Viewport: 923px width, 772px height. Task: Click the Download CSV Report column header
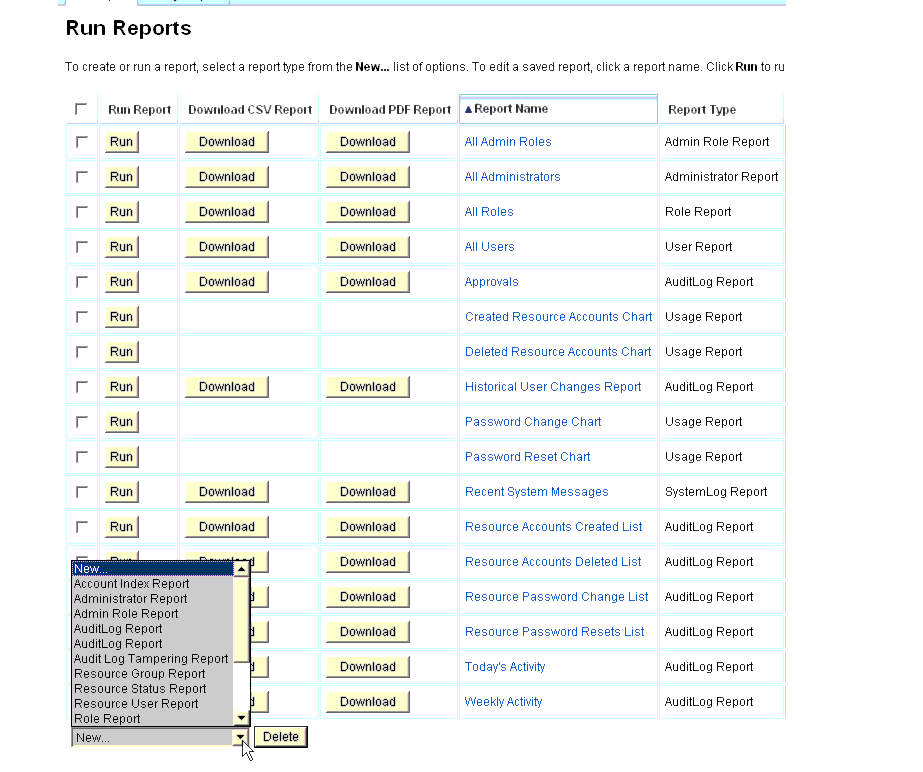(250, 110)
